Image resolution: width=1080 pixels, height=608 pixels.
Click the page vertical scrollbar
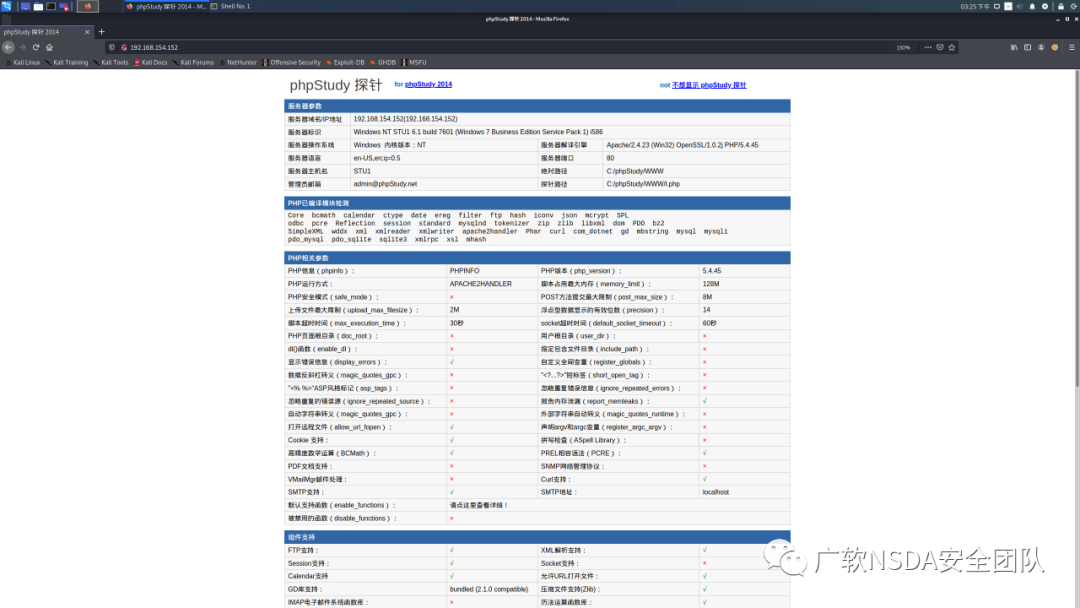pyautogui.click(x=1077, y=227)
